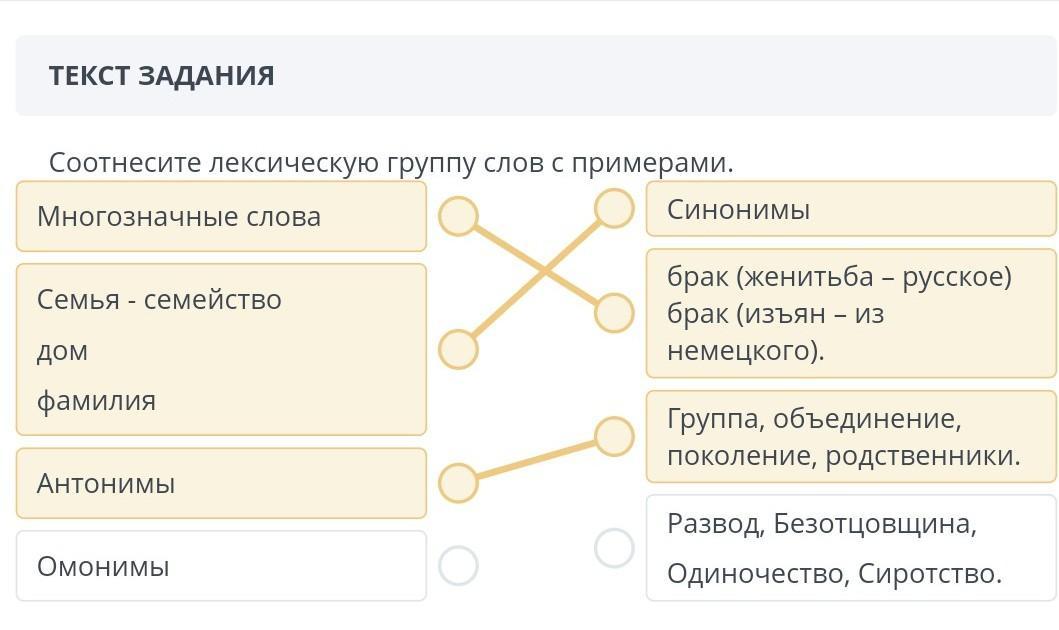Click the Группа, объединение, поколение answer box
Viewport: 1059px width, 630px height.
pos(851,437)
